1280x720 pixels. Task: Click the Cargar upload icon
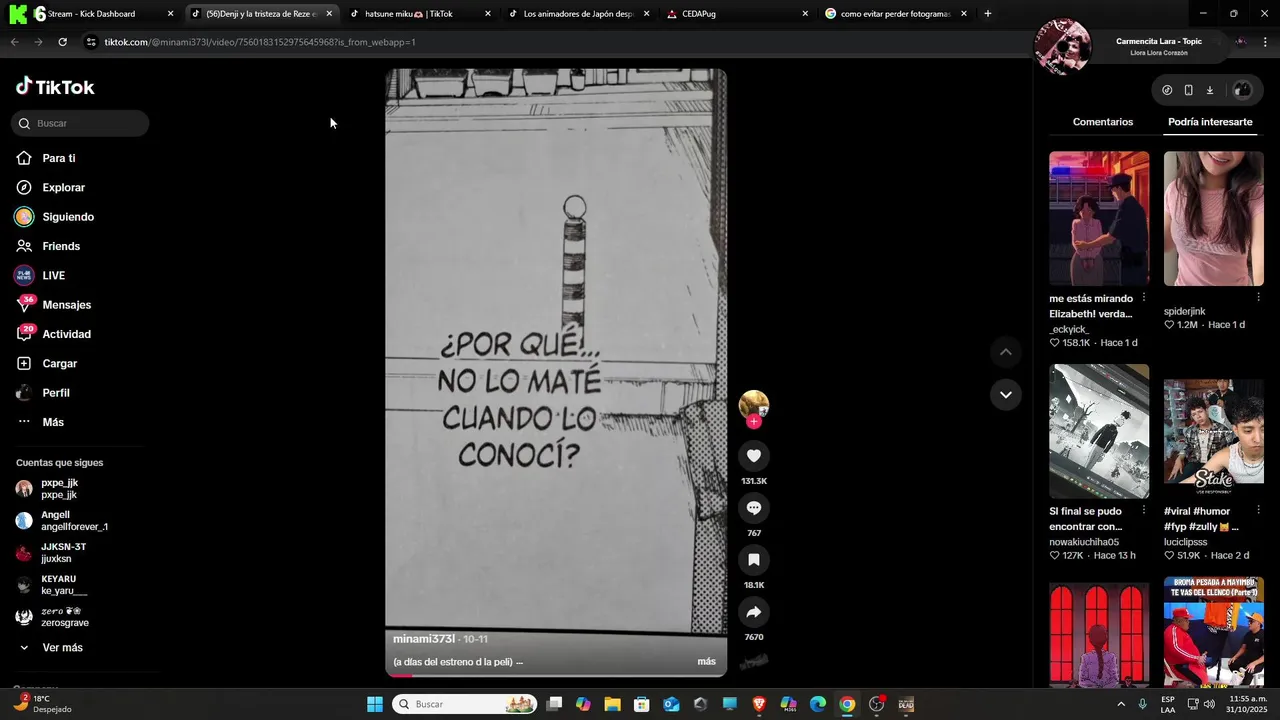pyautogui.click(x=24, y=363)
